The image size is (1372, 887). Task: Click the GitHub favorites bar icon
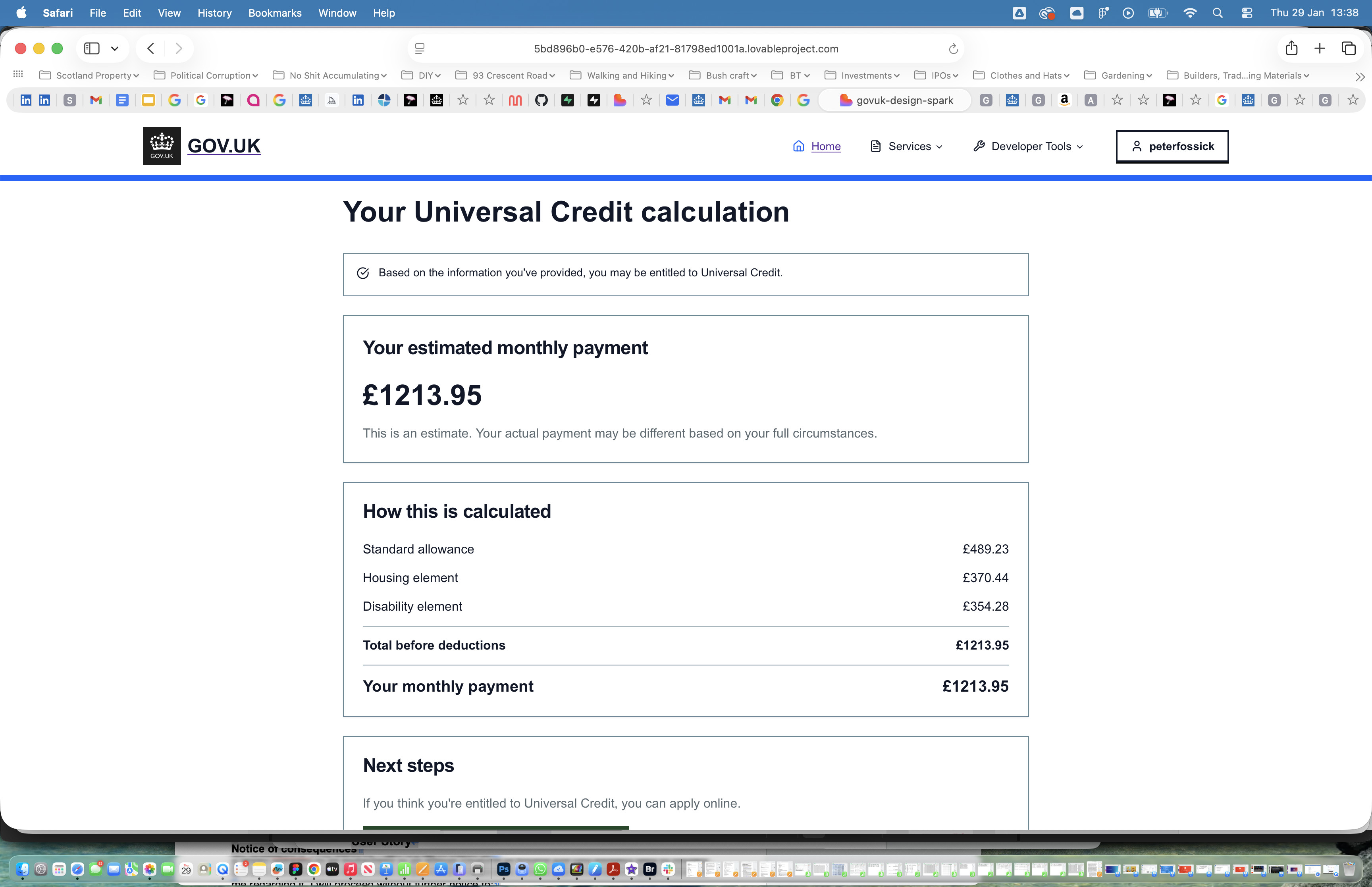point(541,100)
